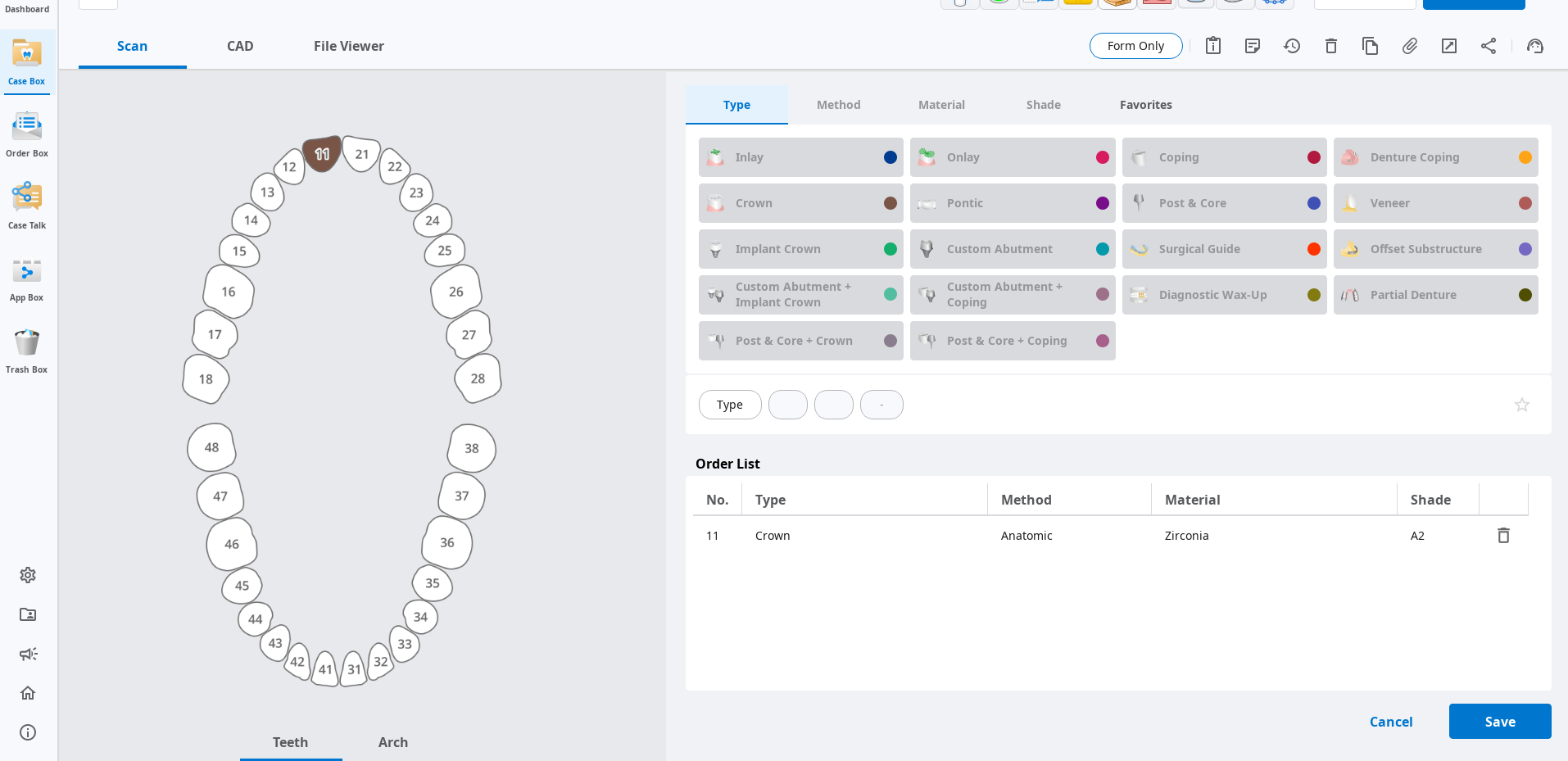This screenshot has width=1568, height=761.
Task: Click the Save button
Action: (x=1499, y=722)
